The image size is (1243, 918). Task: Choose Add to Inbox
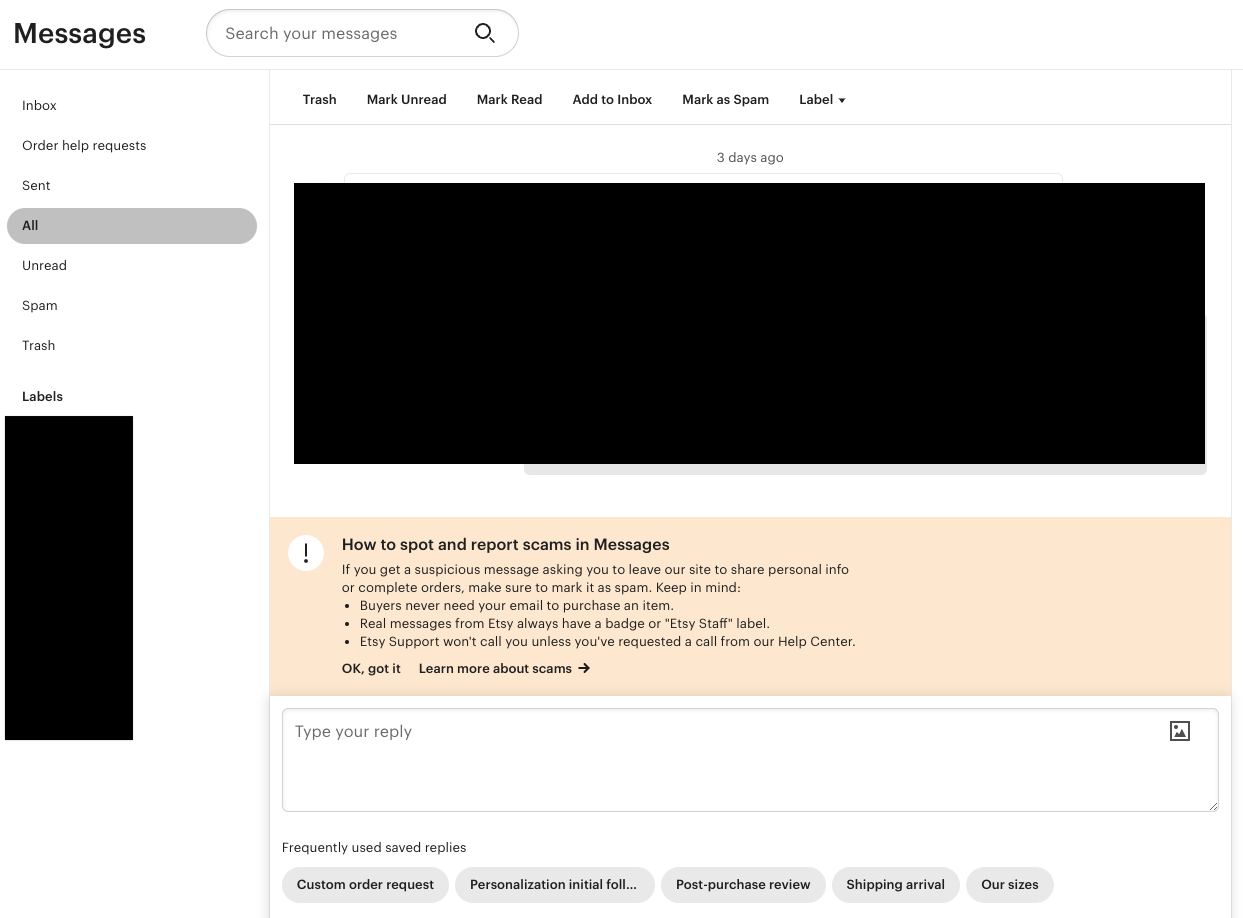612,99
